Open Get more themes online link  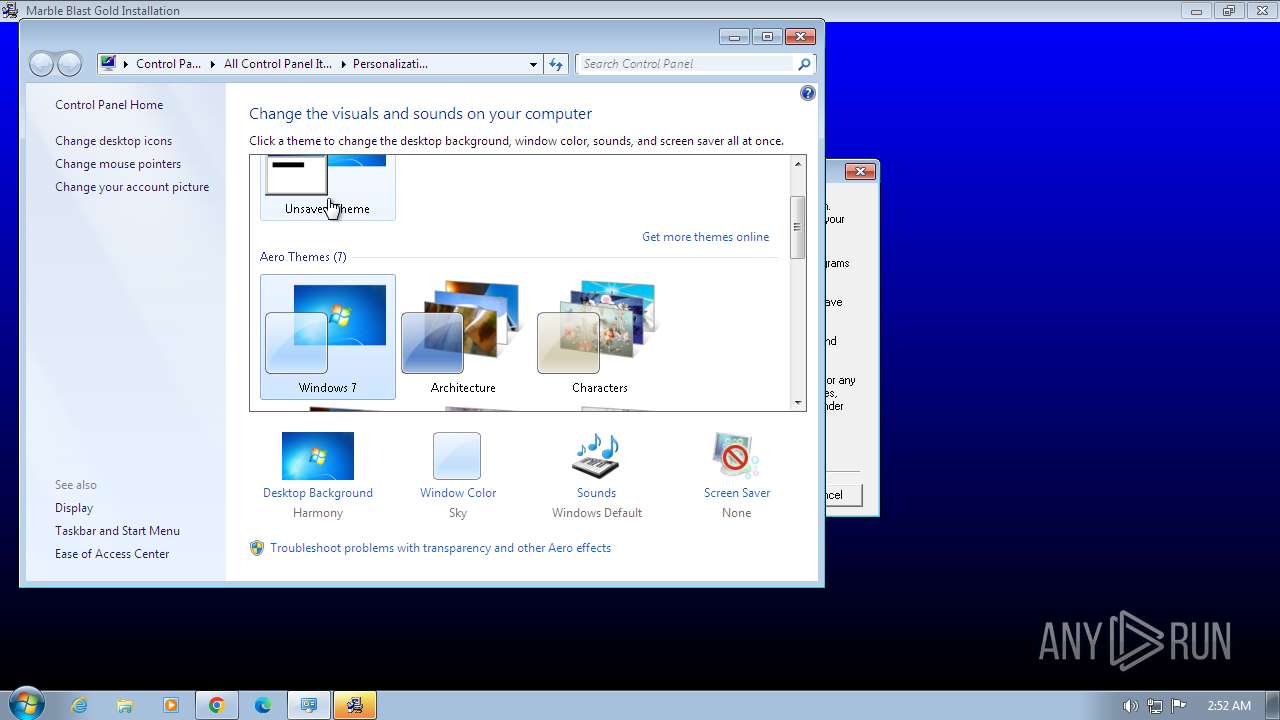click(x=706, y=237)
